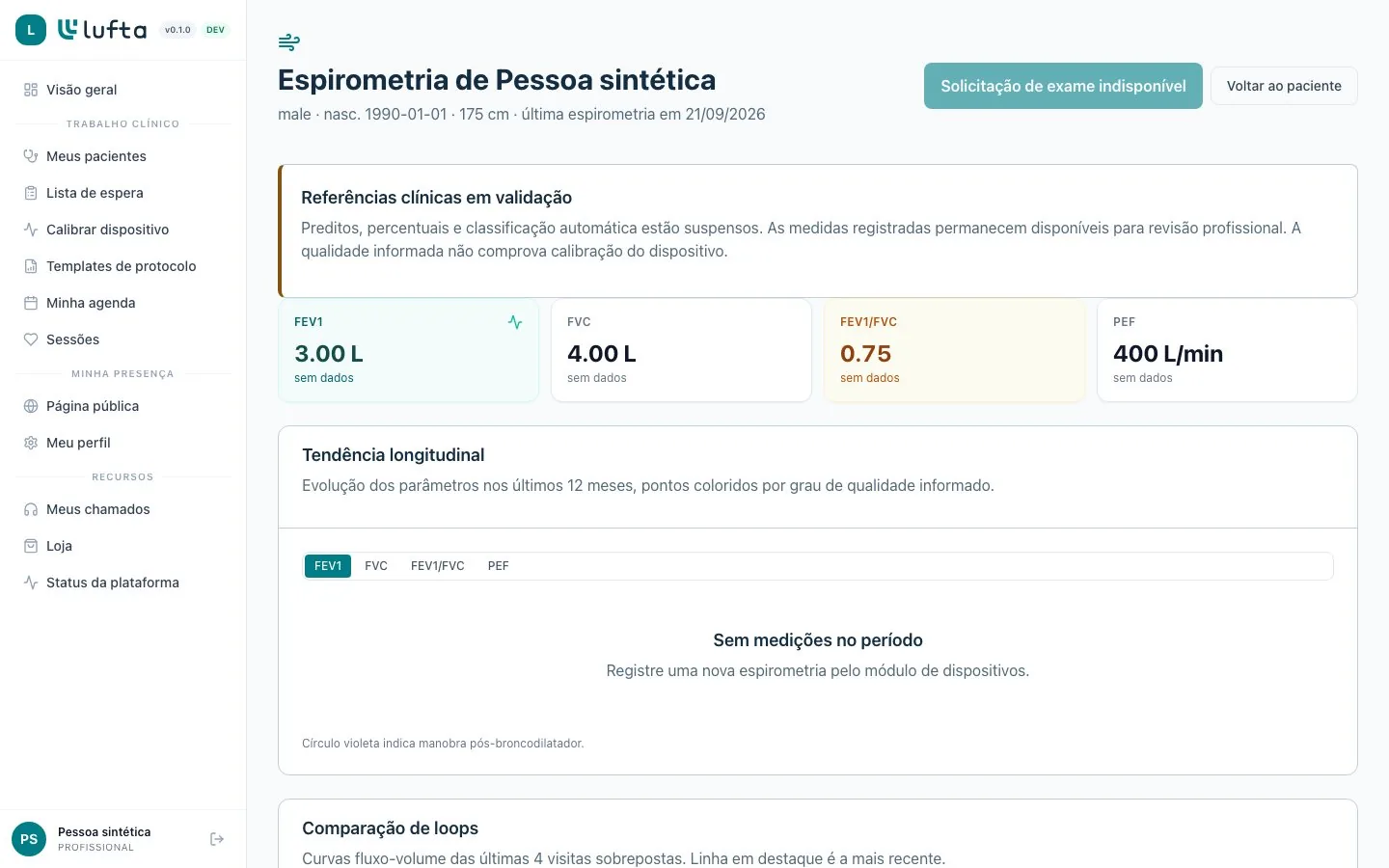Open Status da plataforma page
This screenshot has width=1389, height=868.
pyautogui.click(x=123, y=583)
